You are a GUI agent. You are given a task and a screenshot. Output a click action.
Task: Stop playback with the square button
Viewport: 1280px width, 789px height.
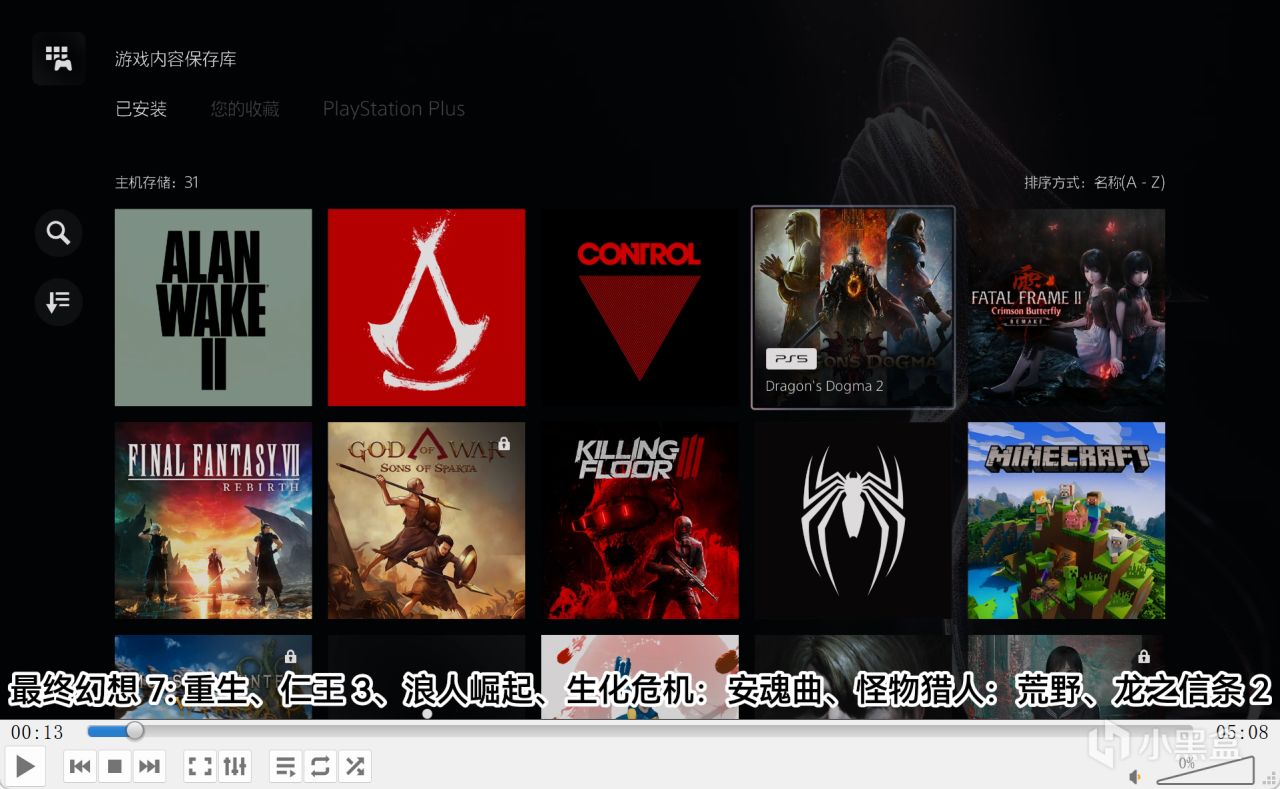[x=115, y=767]
